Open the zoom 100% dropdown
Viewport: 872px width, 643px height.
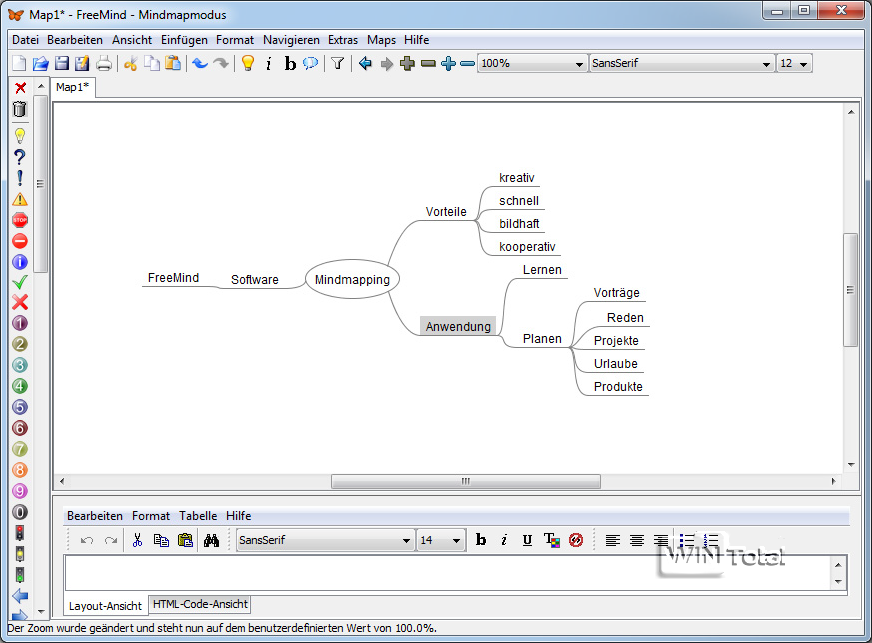point(532,64)
